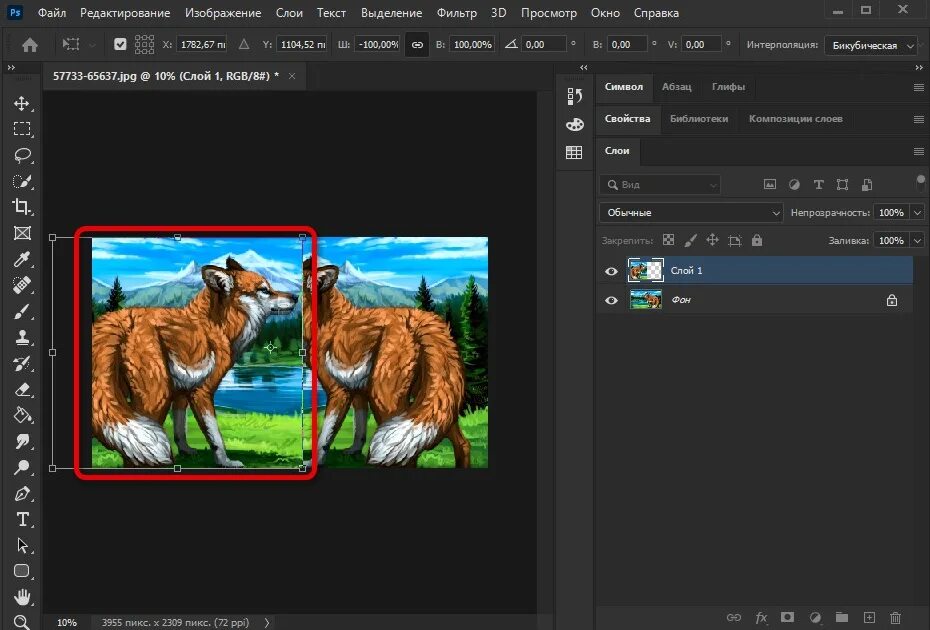Viewport: 930px width, 630px height.
Task: Select the Lasso tool
Action: (22, 155)
